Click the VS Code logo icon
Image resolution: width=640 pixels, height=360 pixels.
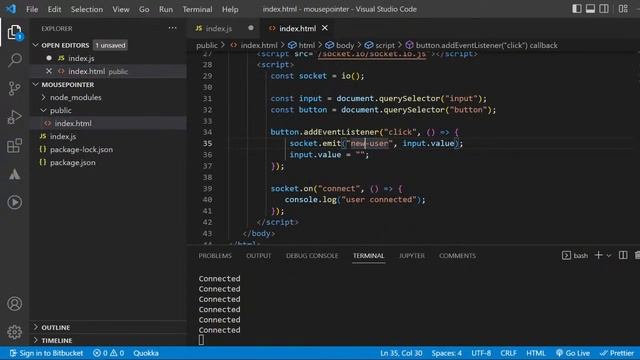(x=11, y=9)
